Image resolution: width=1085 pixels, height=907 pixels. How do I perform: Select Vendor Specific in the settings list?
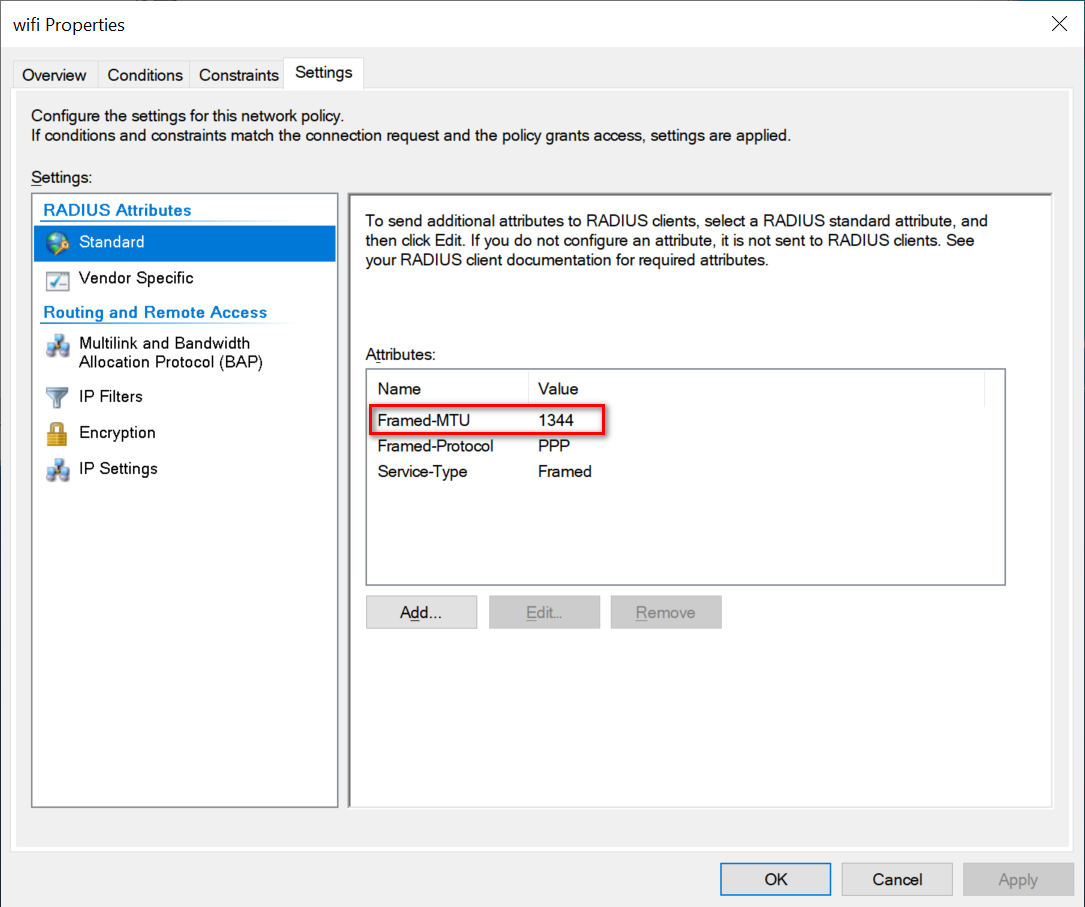136,278
